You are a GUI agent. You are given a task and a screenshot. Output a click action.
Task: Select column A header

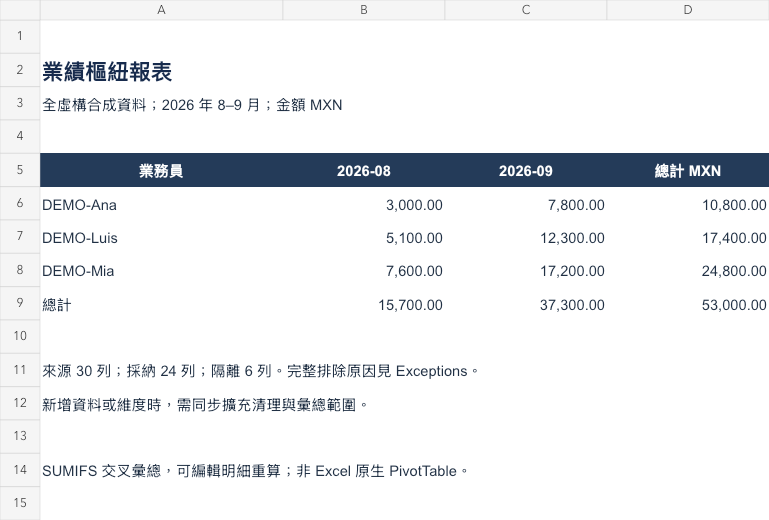tap(161, 10)
